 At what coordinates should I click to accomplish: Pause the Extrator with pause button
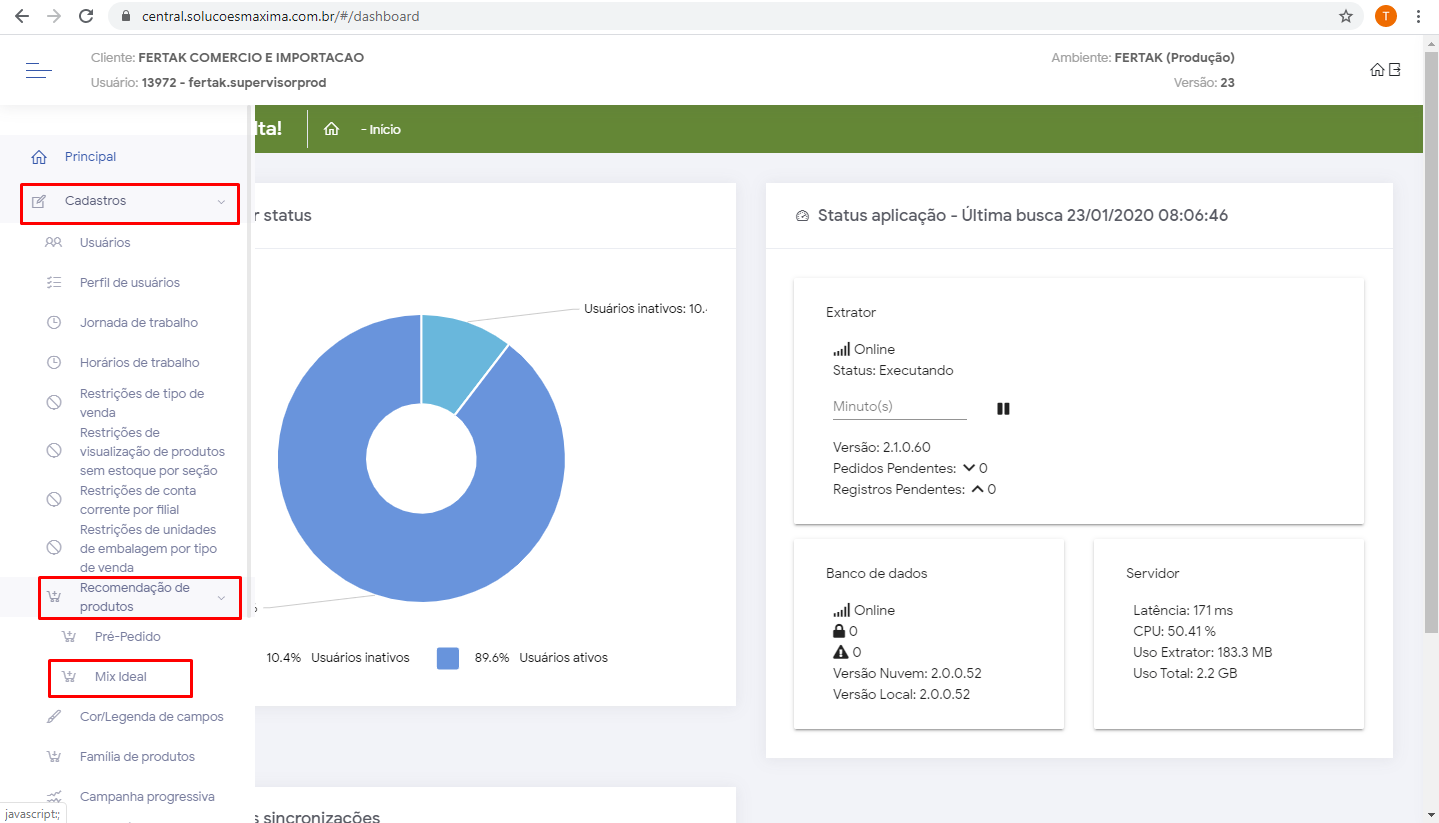1003,409
